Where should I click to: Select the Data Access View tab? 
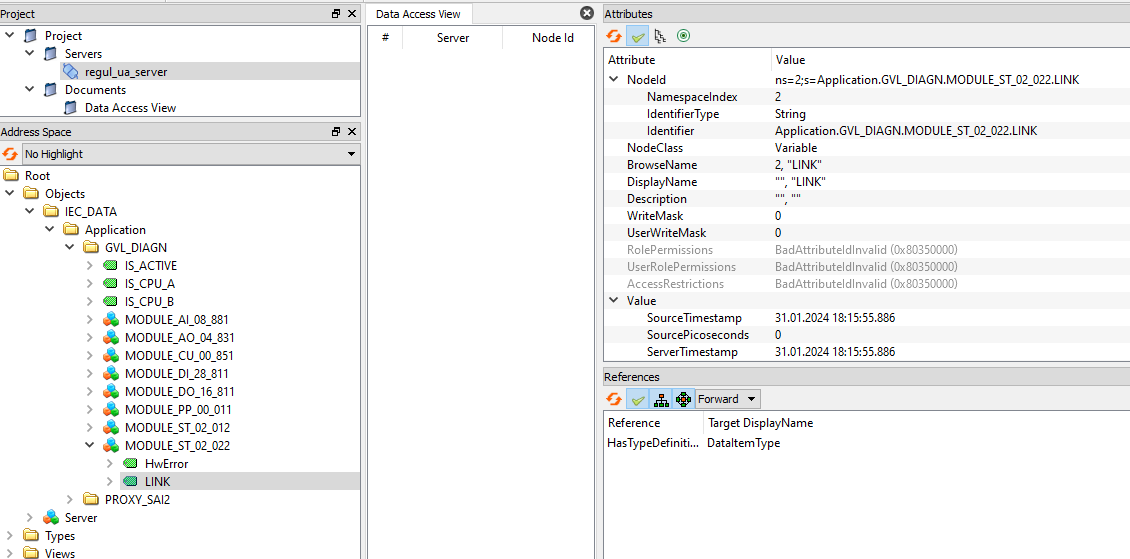click(417, 14)
